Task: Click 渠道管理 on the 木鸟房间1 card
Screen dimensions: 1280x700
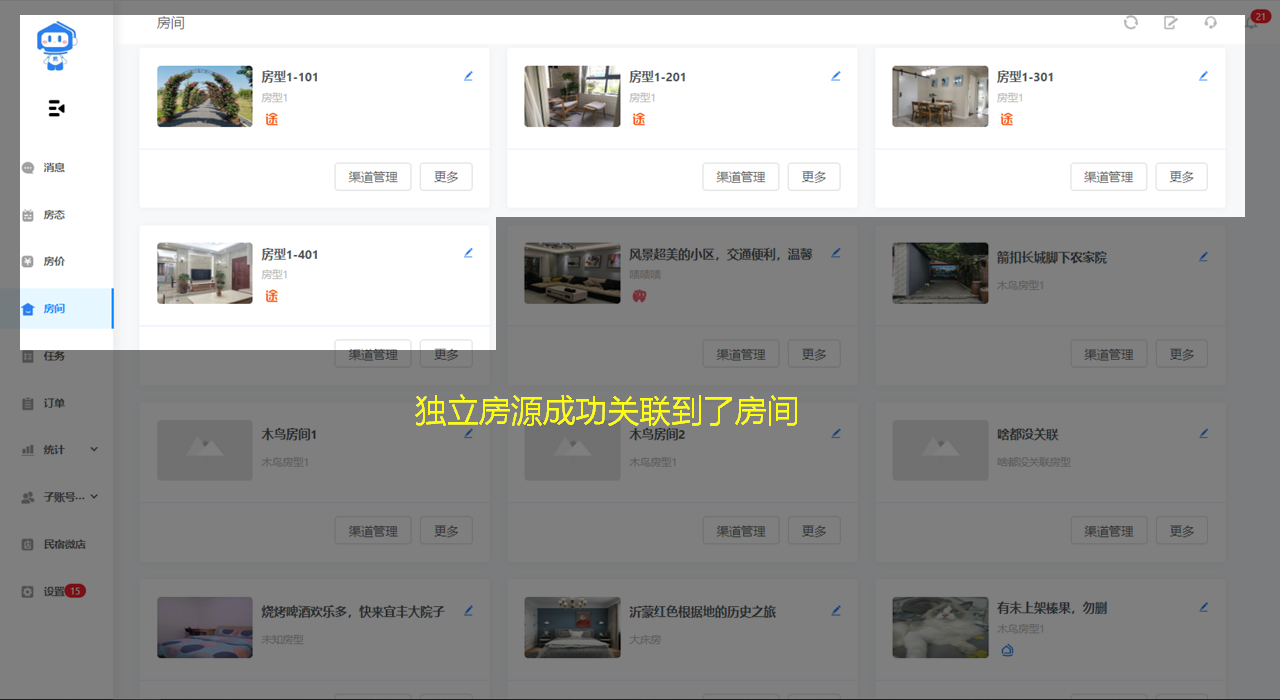Action: 373,531
